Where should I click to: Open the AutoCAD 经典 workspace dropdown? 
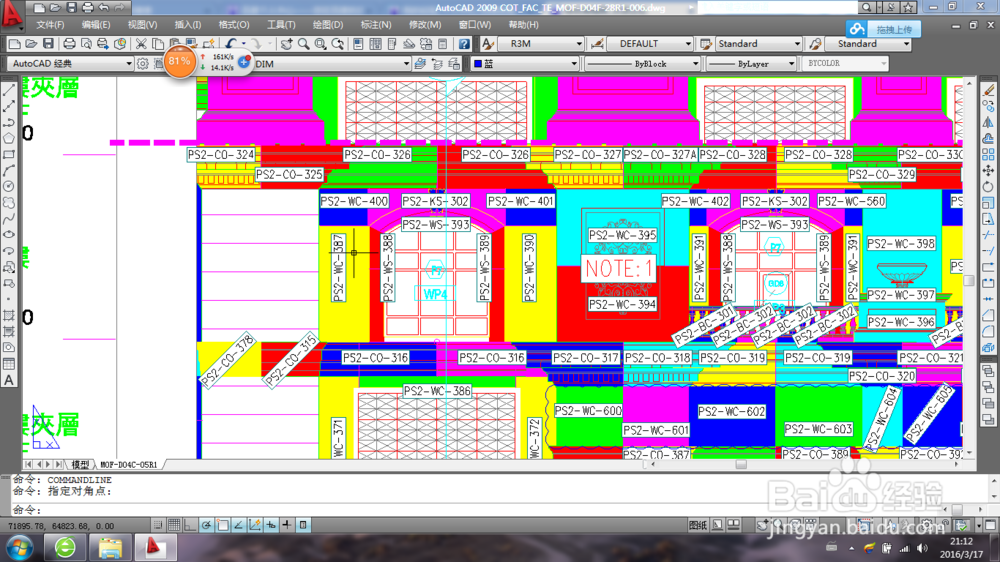coord(70,64)
